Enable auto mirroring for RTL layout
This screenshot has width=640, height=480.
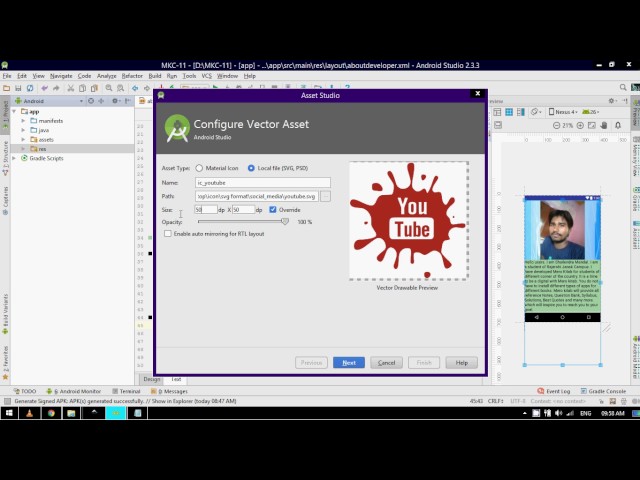click(168, 234)
